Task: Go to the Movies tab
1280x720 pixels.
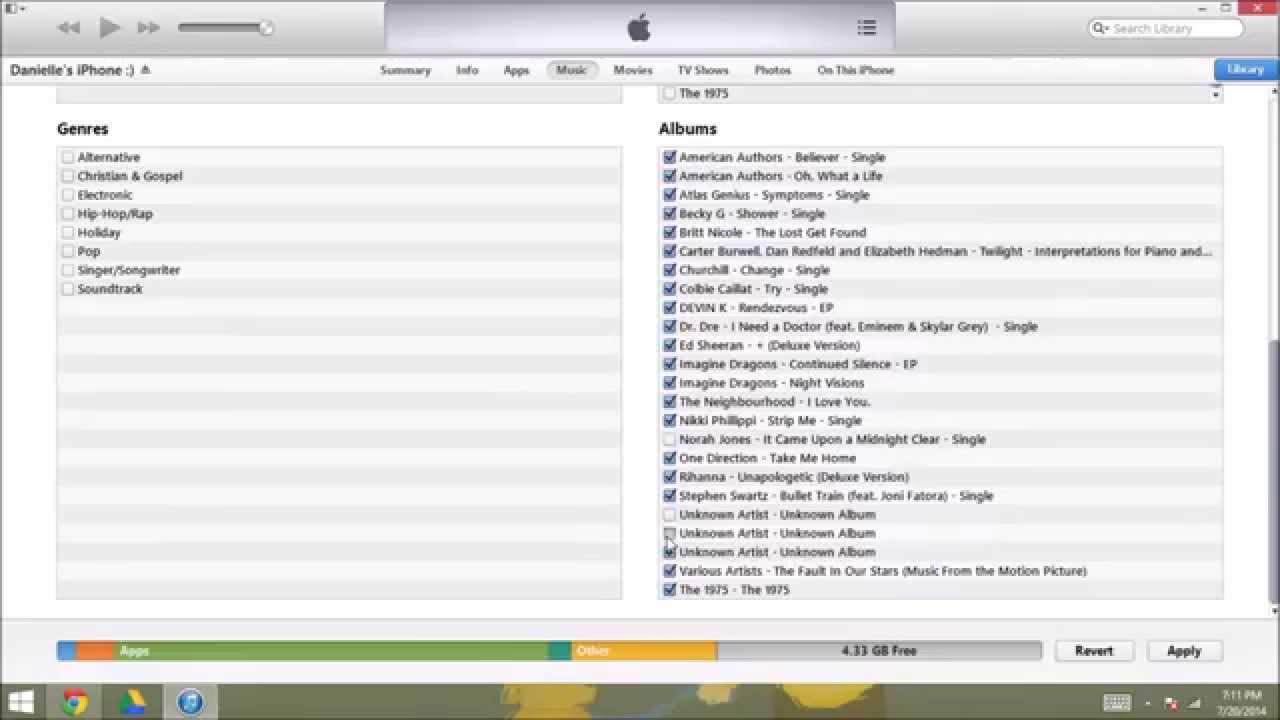Action: 633,70
